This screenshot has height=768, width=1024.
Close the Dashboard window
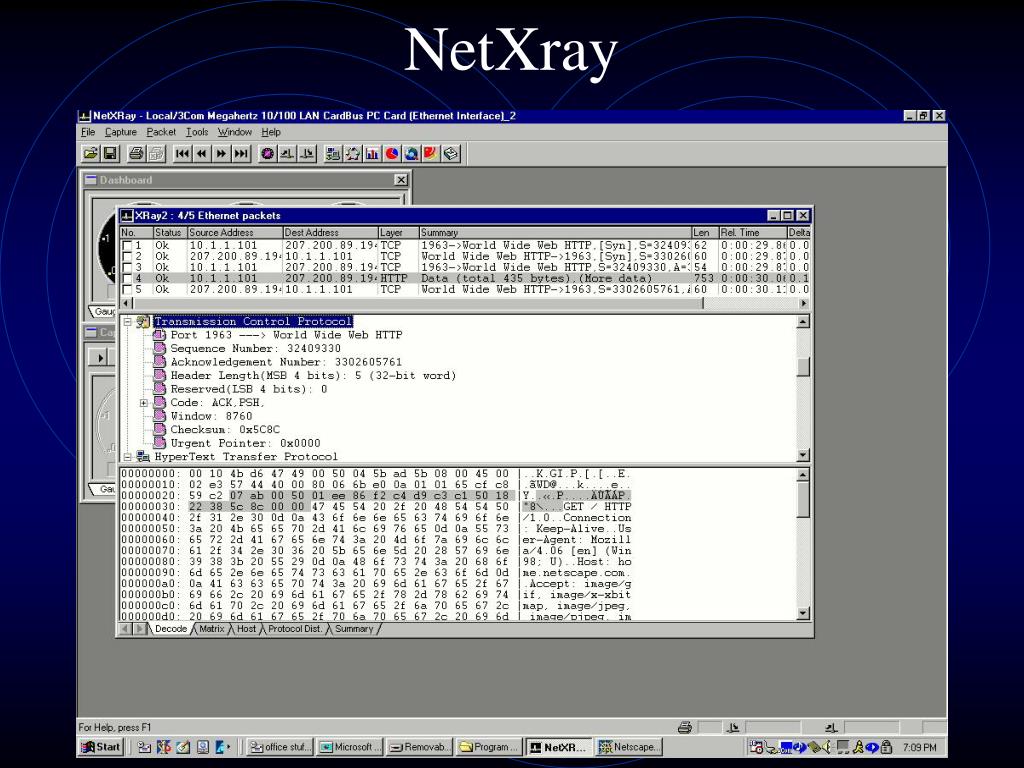401,180
